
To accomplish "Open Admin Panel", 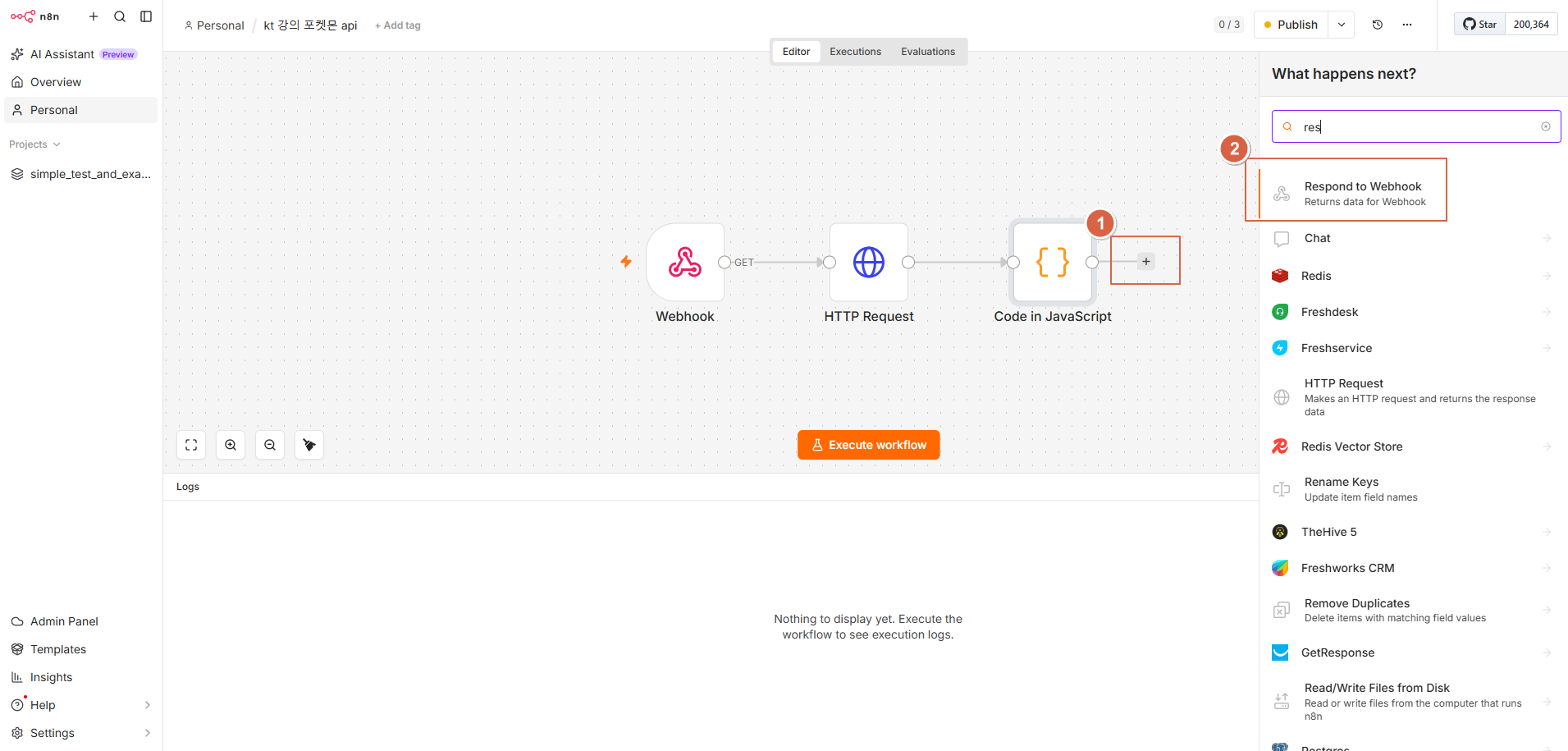I will (80, 621).
